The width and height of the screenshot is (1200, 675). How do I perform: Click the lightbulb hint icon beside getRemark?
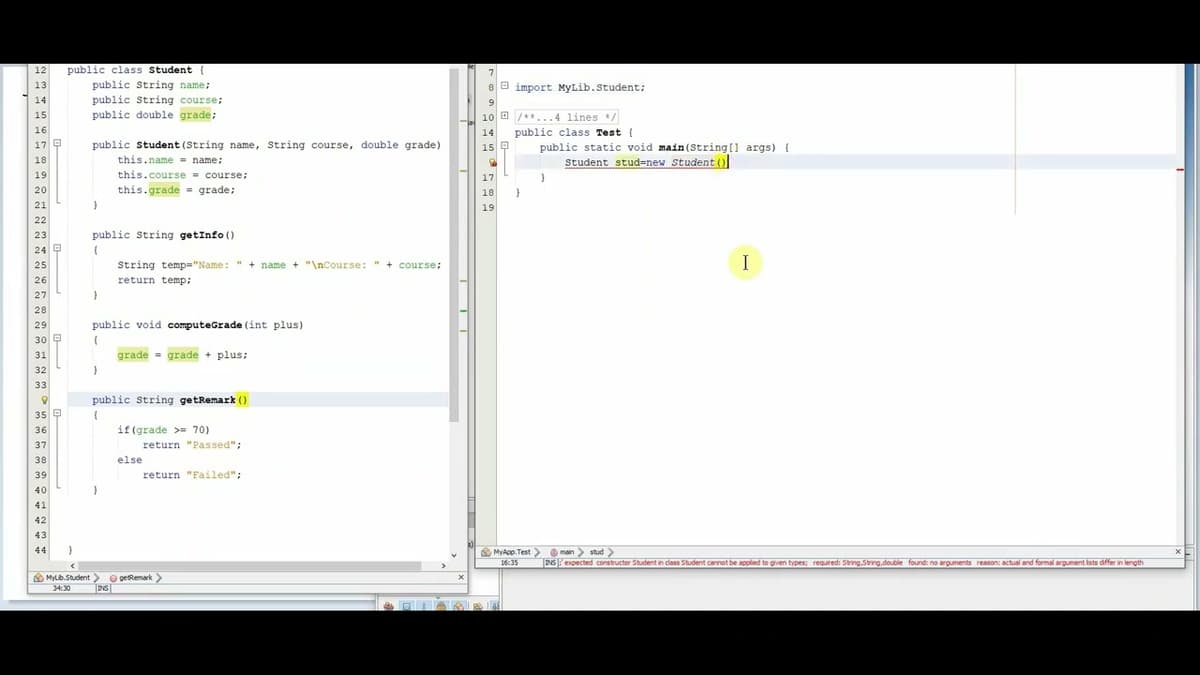tap(44, 400)
